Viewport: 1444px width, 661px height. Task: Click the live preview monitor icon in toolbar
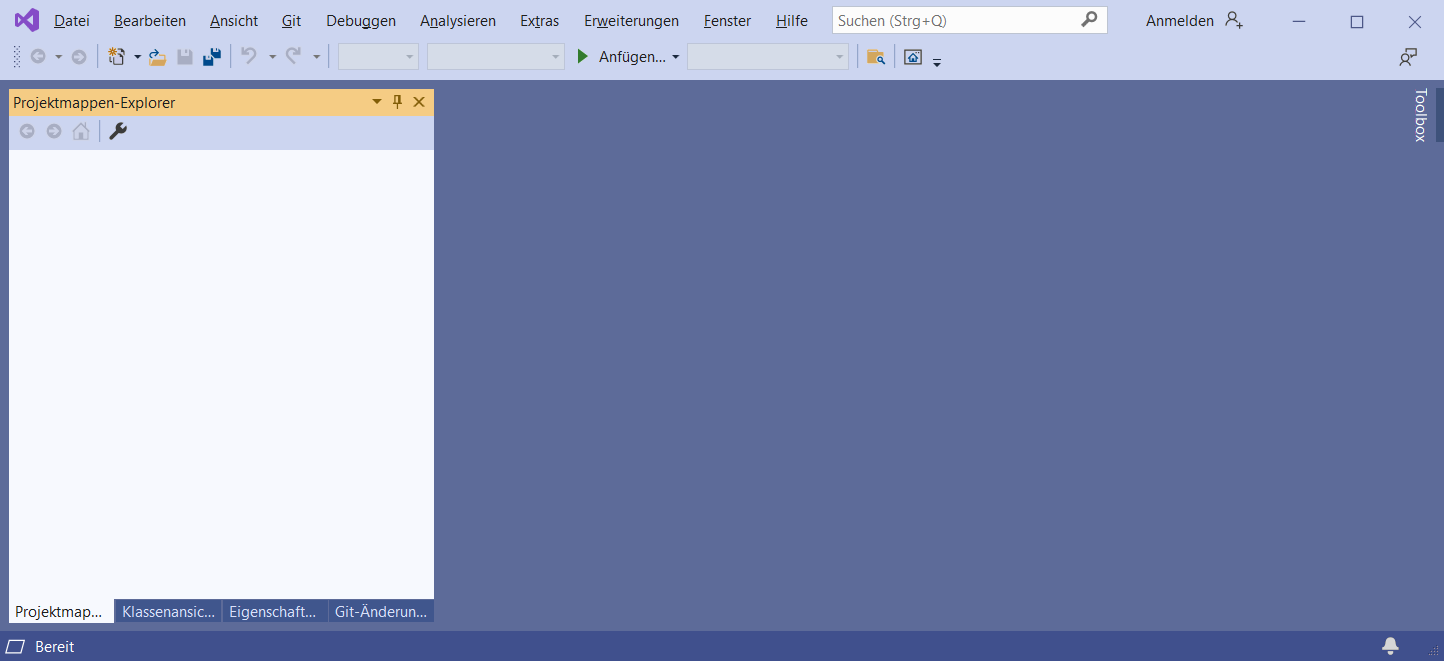click(x=913, y=57)
